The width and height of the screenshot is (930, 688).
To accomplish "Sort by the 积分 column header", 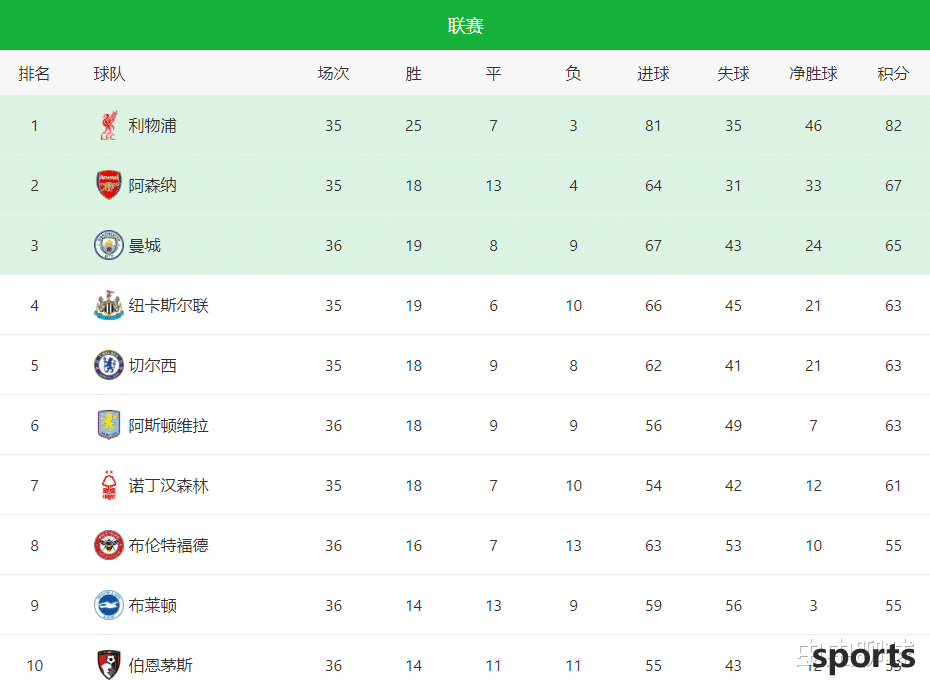I will coord(893,74).
